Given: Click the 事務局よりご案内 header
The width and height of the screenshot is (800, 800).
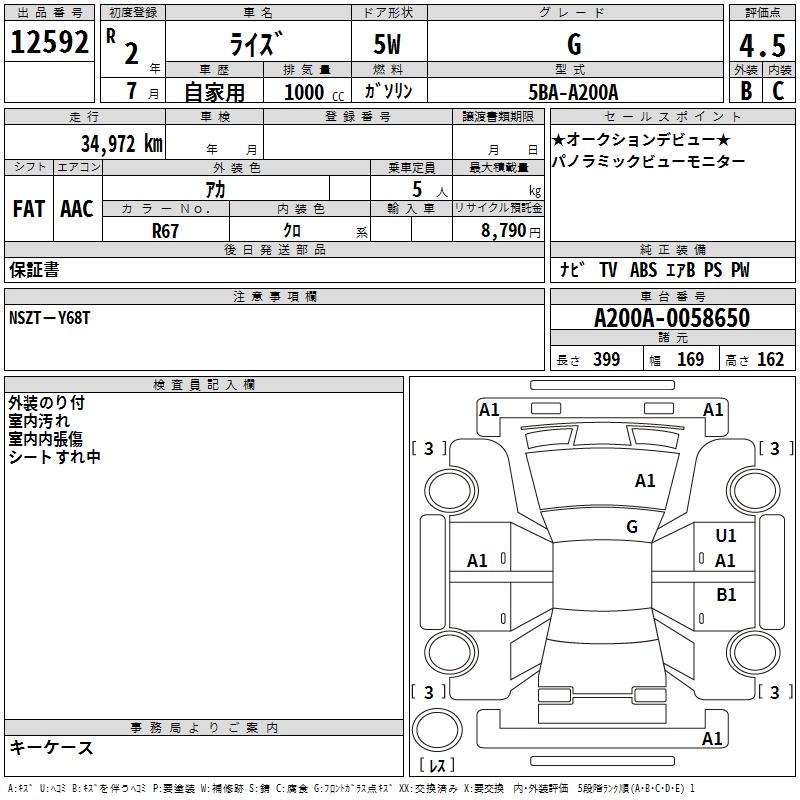Looking at the screenshot, I should pyautogui.click(x=204, y=728).
